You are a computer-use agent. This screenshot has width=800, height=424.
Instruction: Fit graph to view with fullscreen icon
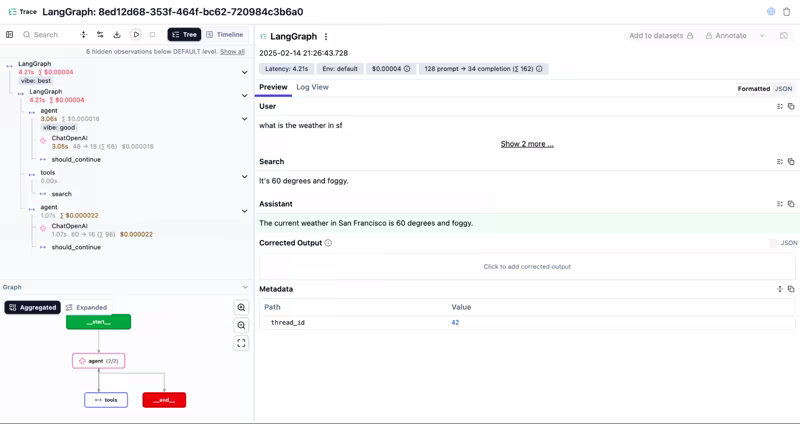tap(241, 343)
